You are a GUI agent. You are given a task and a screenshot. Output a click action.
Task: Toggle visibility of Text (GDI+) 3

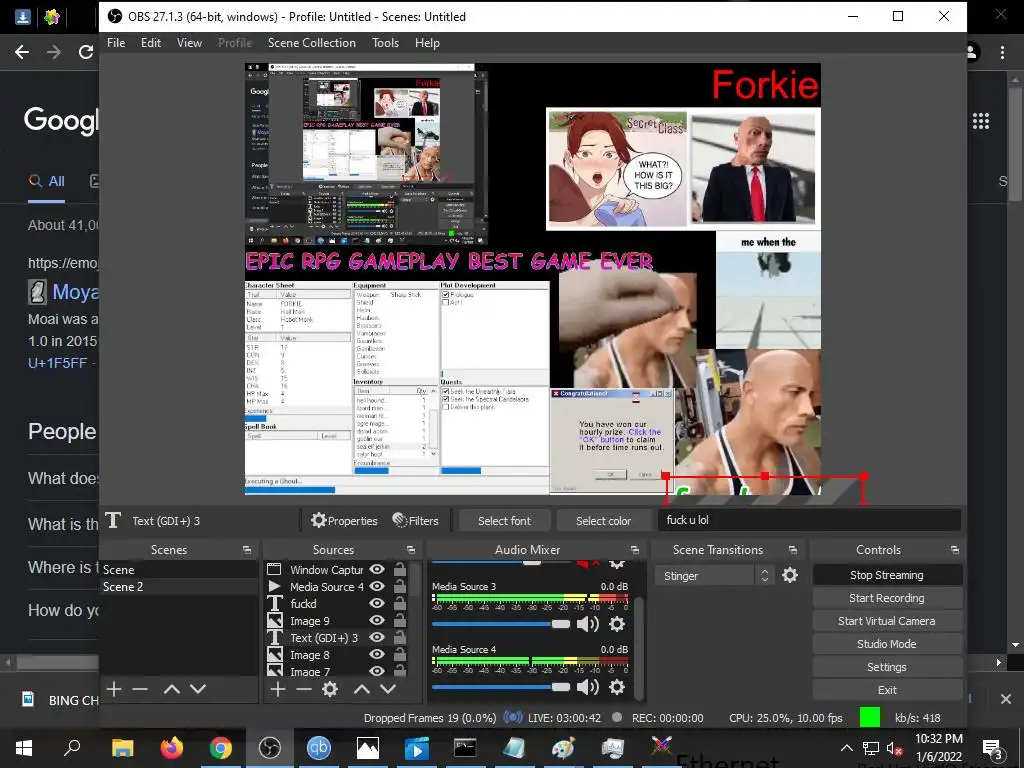[377, 637]
